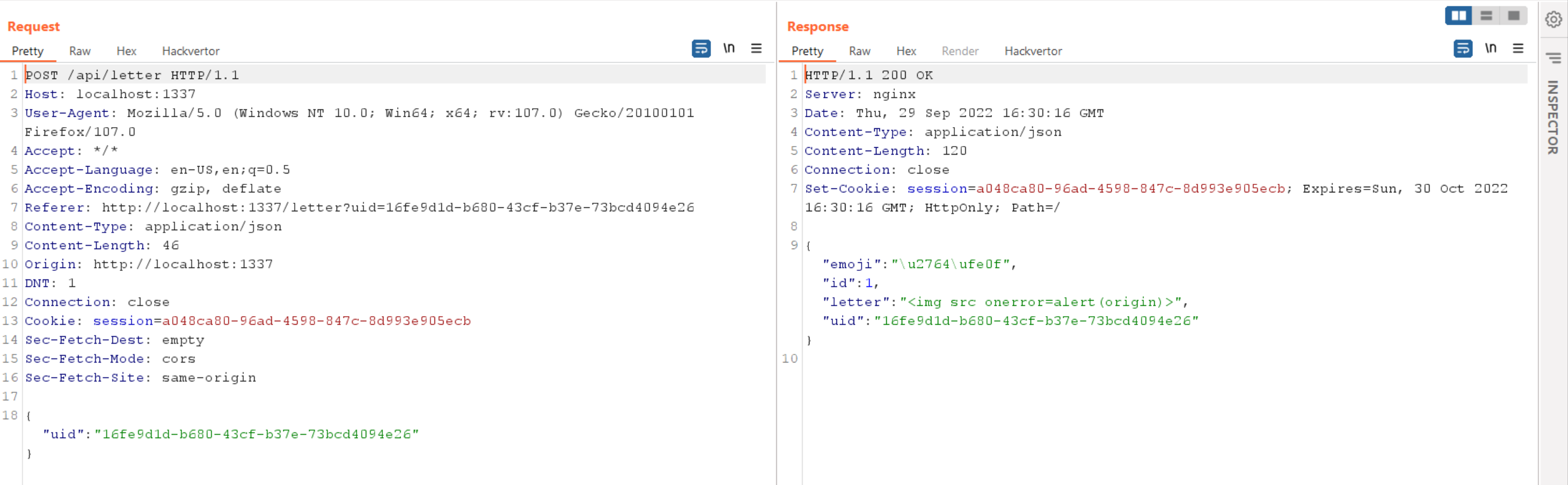Expand the Inspector side panel

(1553, 117)
